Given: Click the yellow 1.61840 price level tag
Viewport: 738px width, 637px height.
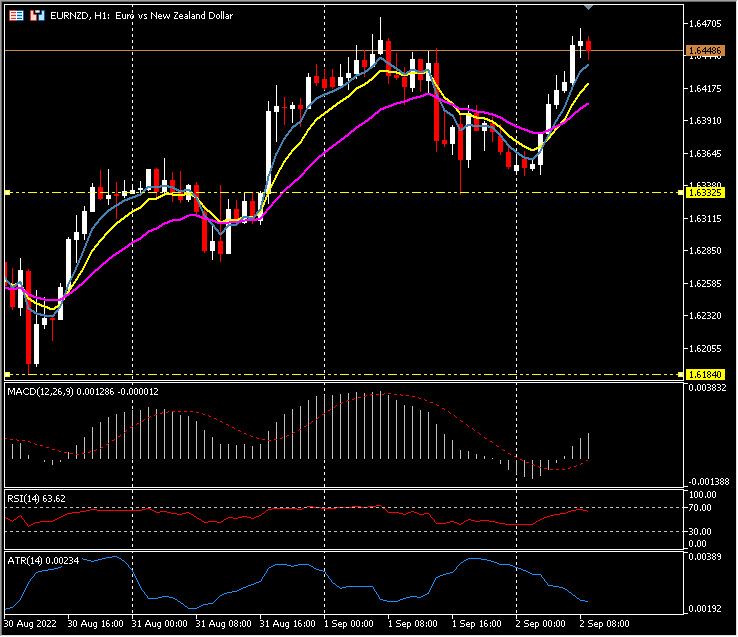Looking at the screenshot, I should coord(705,374).
